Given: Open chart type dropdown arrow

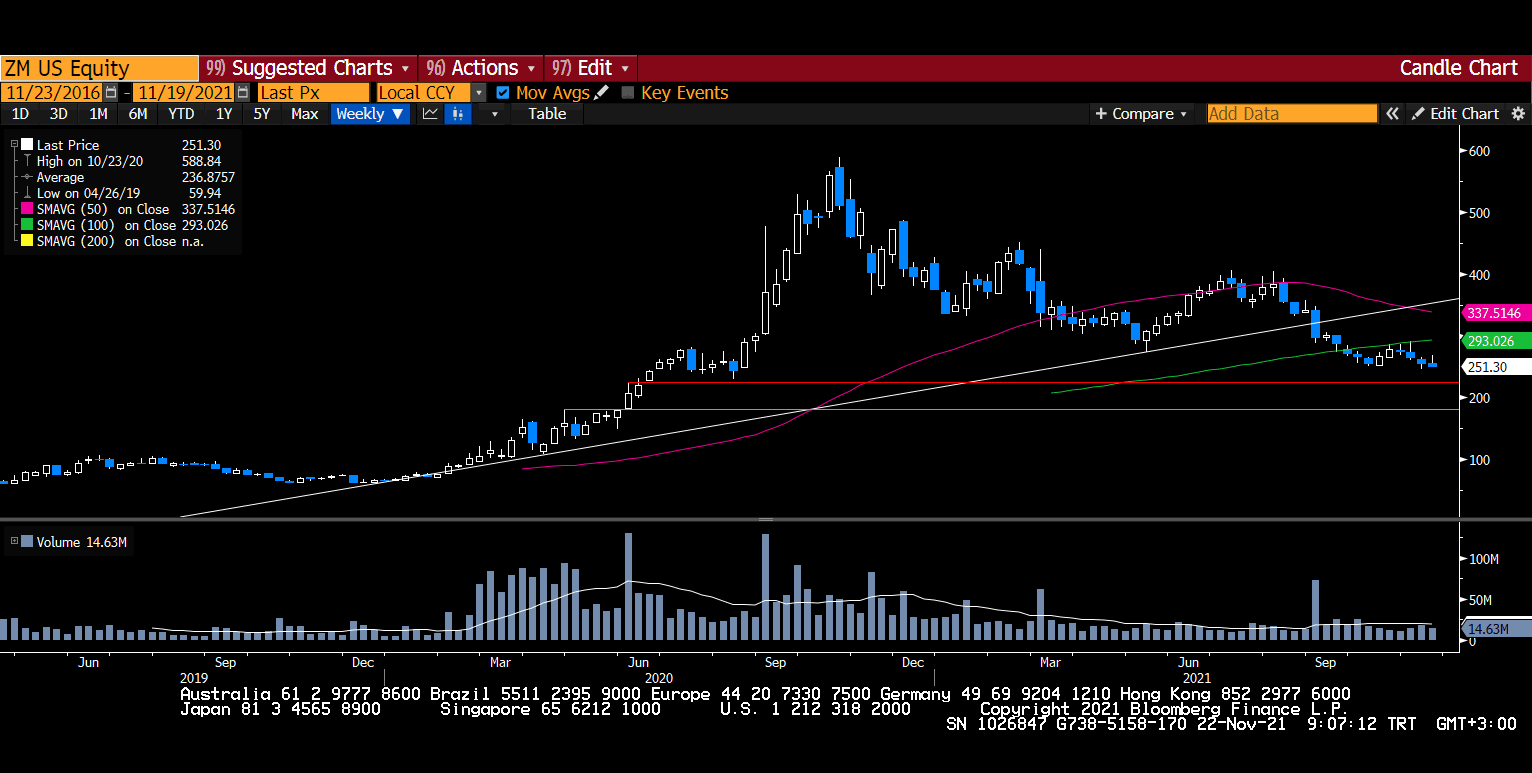Looking at the screenshot, I should click(493, 113).
